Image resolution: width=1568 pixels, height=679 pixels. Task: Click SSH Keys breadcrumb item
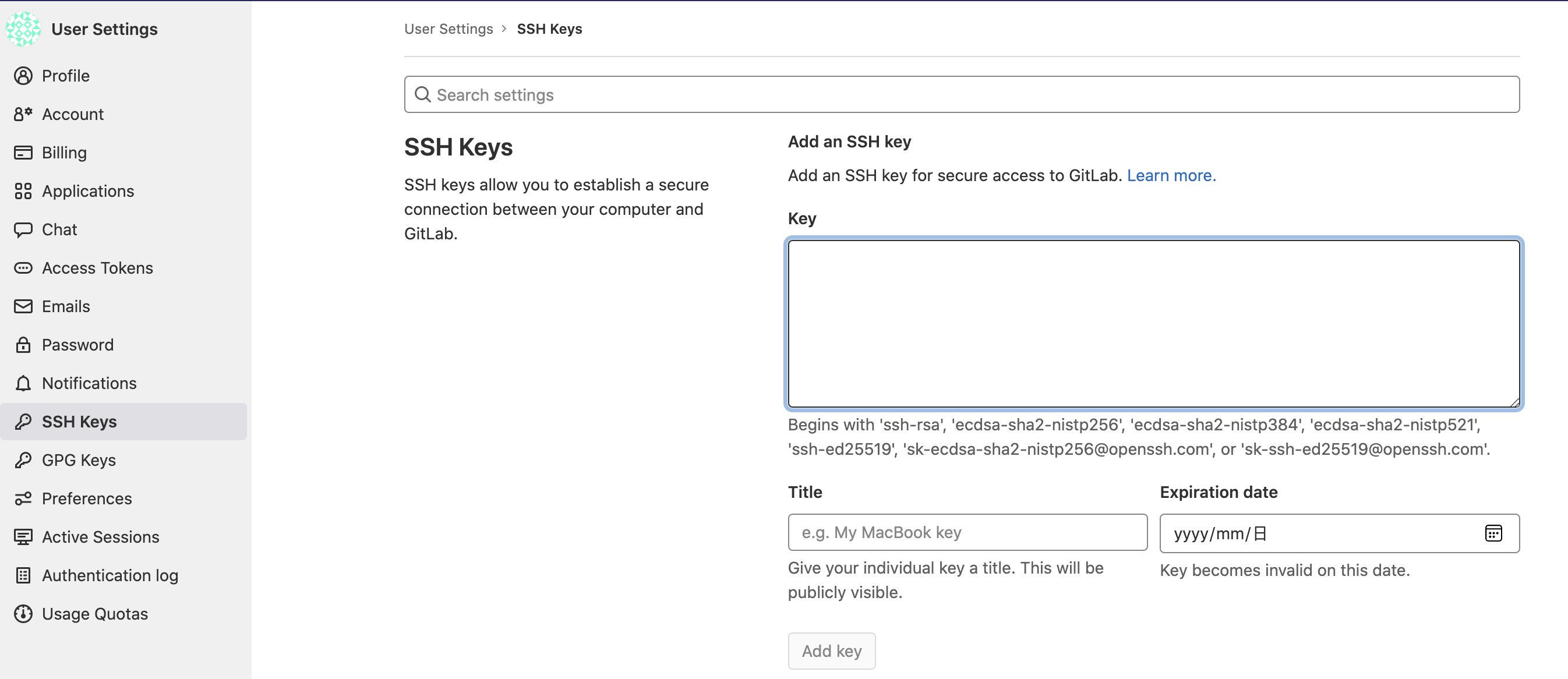coord(549,29)
